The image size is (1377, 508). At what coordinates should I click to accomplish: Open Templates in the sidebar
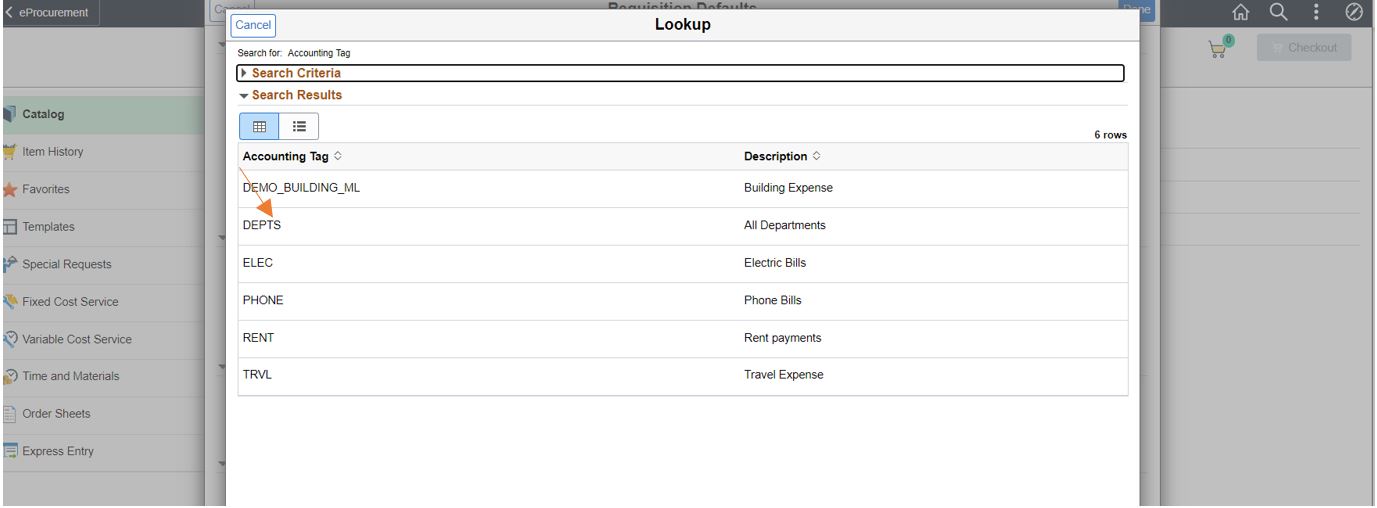[102, 227]
